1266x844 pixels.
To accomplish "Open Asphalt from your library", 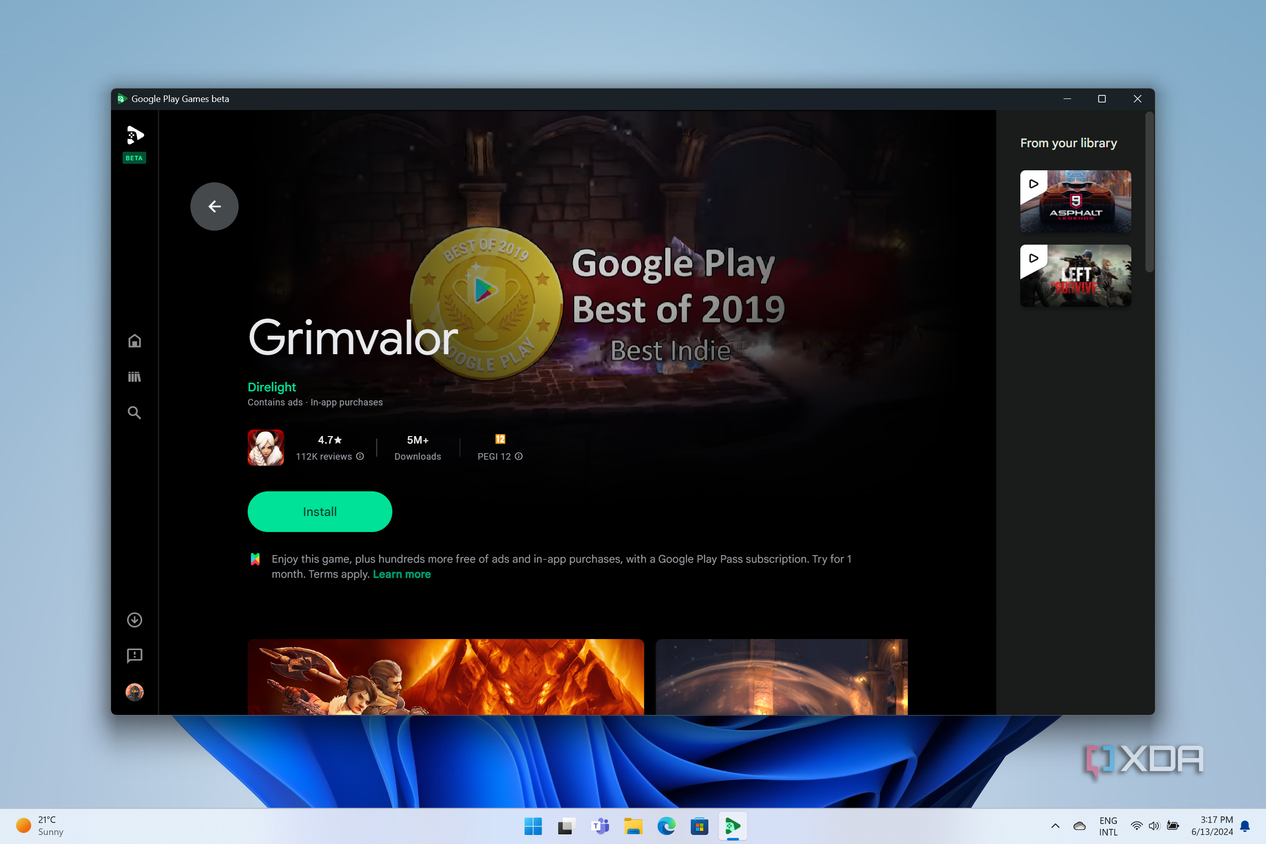I will point(1076,201).
